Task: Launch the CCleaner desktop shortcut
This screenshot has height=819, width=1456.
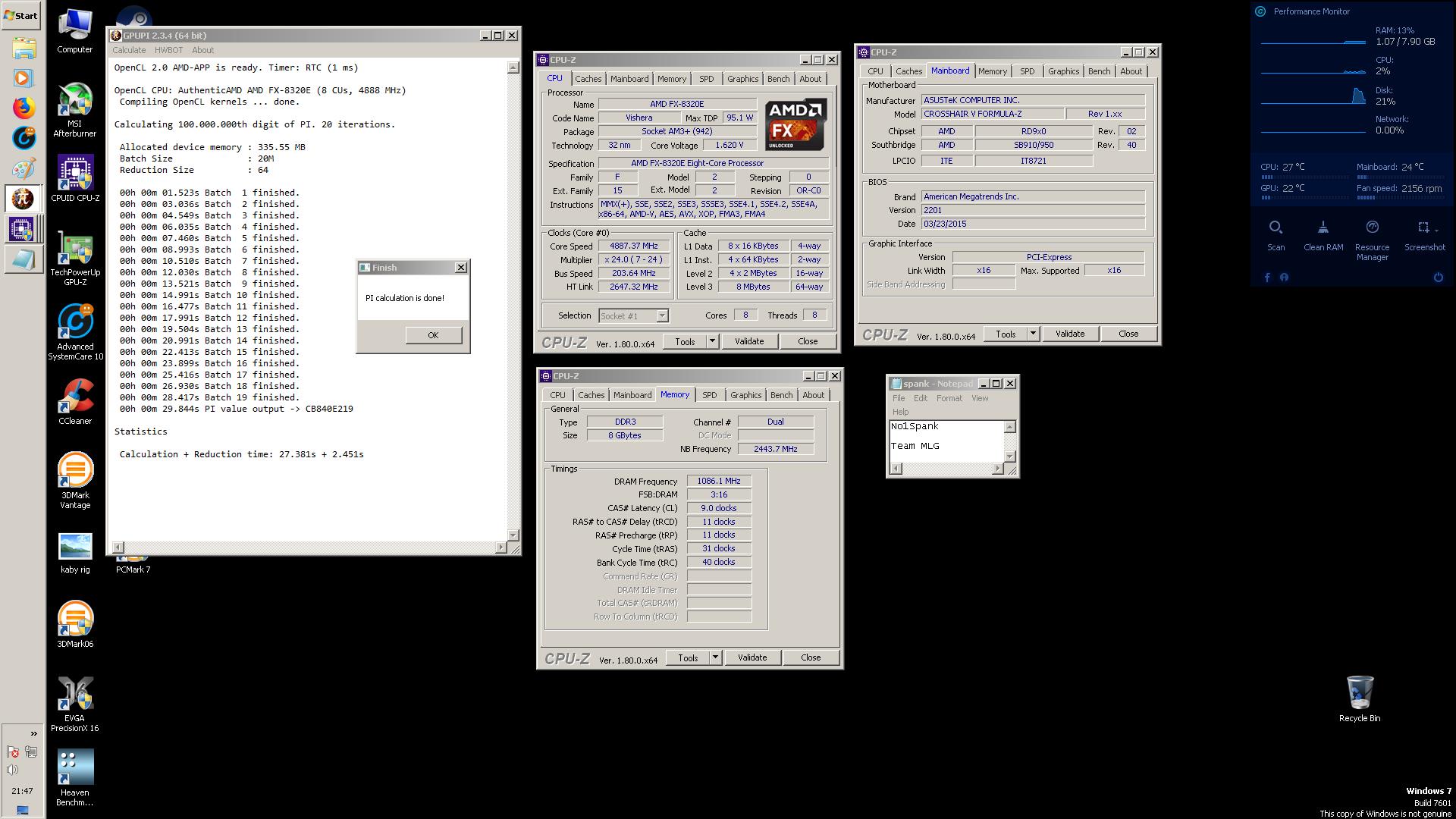Action: pyautogui.click(x=75, y=402)
